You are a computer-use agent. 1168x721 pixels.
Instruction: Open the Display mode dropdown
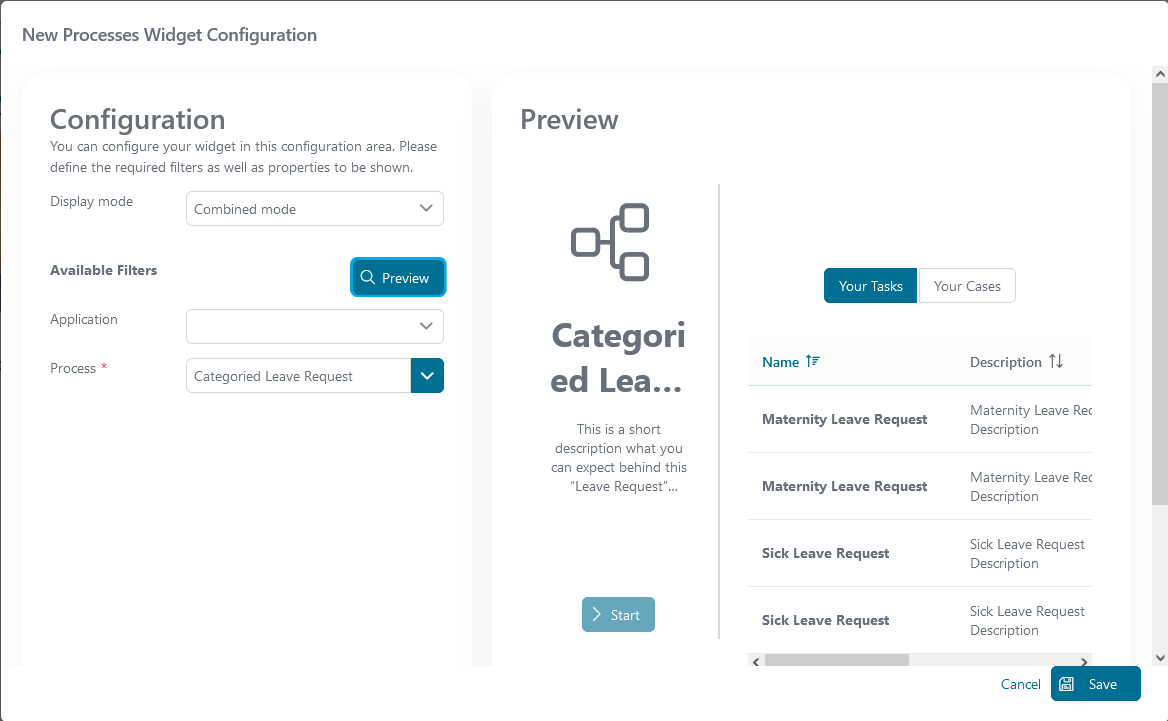coord(314,209)
